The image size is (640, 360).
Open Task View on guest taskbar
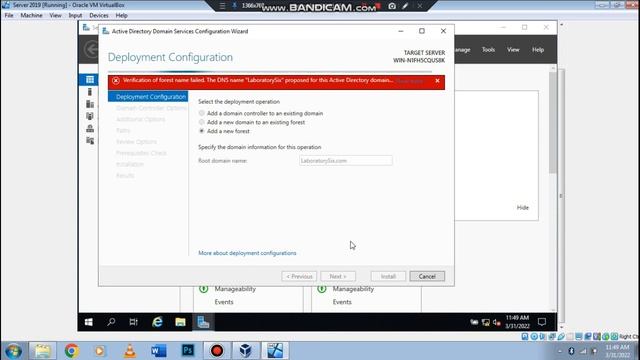click(x=133, y=322)
